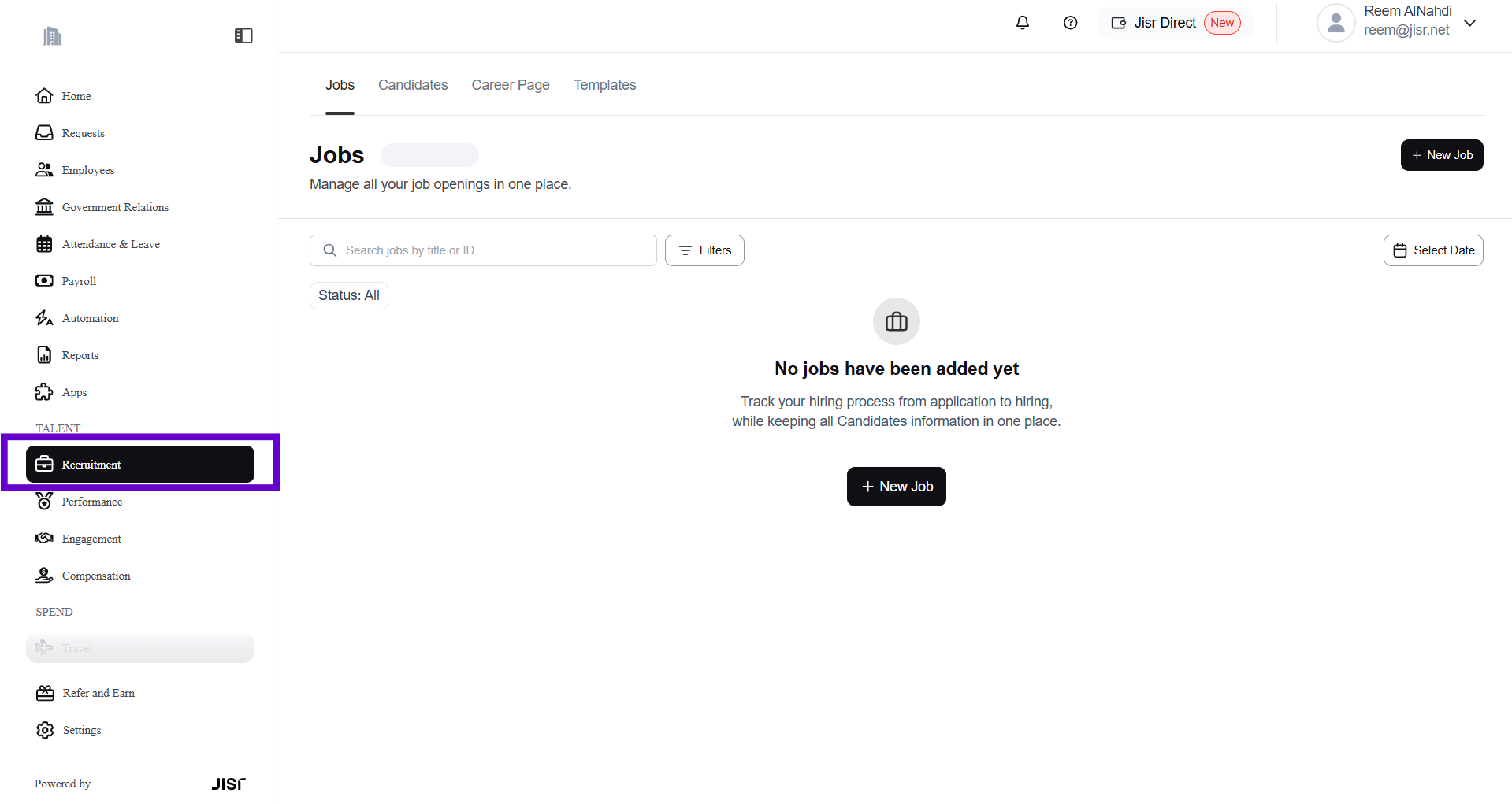Switch to the Career Page tab
1512x804 pixels.
(510, 85)
